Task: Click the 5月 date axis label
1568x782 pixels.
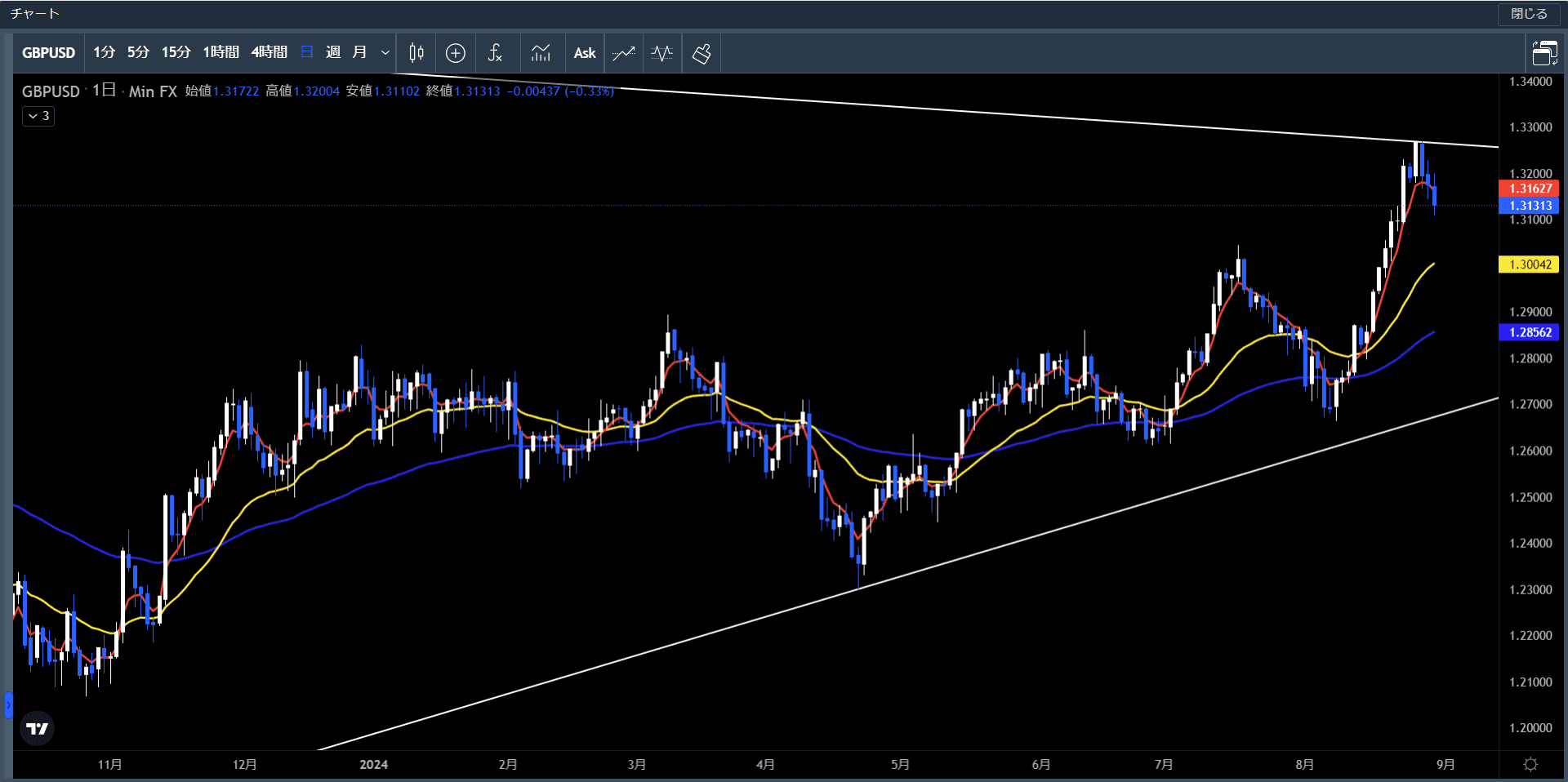Action: (x=899, y=765)
